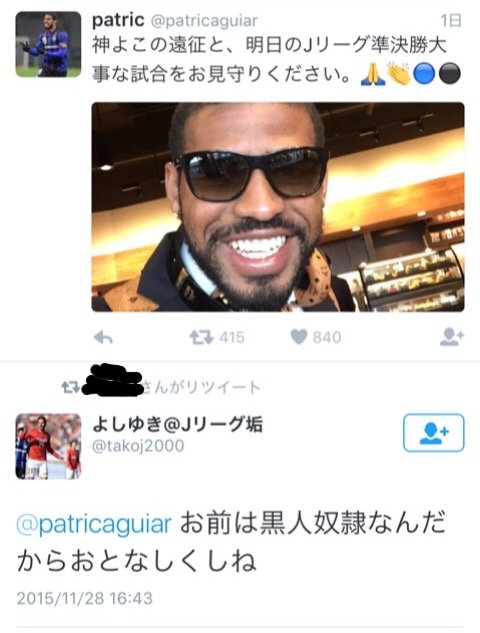
Task: Open the @patricaguiar handle next to patric
Action: [204, 21]
